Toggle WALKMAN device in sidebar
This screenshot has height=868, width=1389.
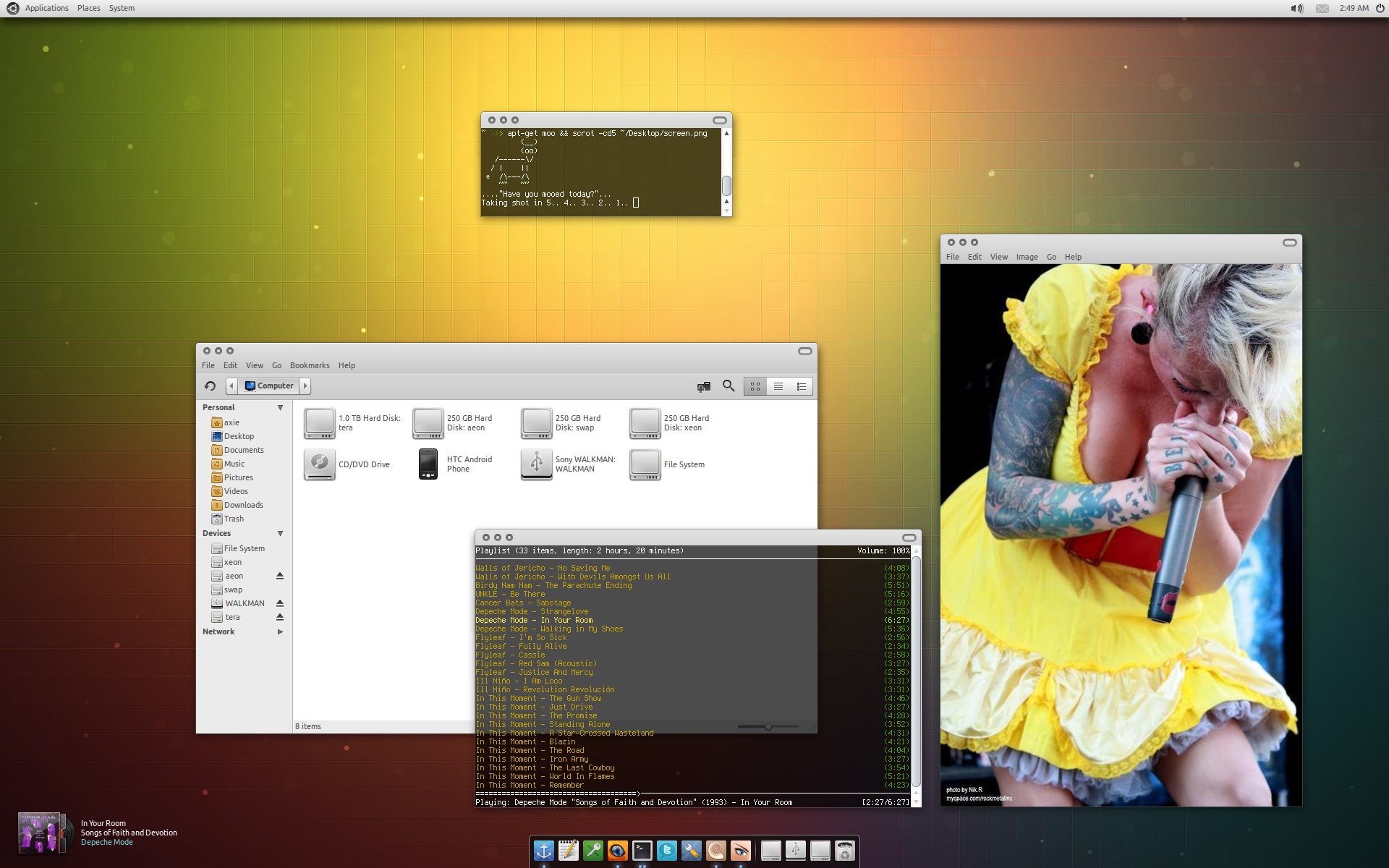[279, 603]
